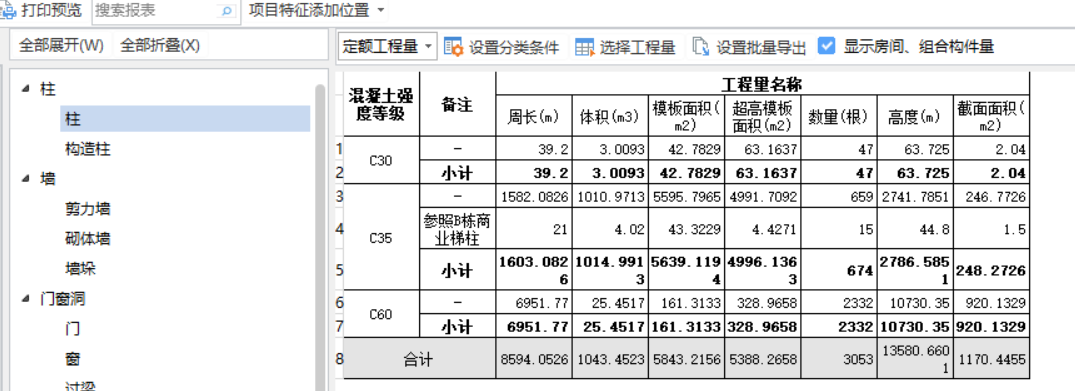Click cell value 246.7726
This screenshot has width=1075, height=391.
991,196
